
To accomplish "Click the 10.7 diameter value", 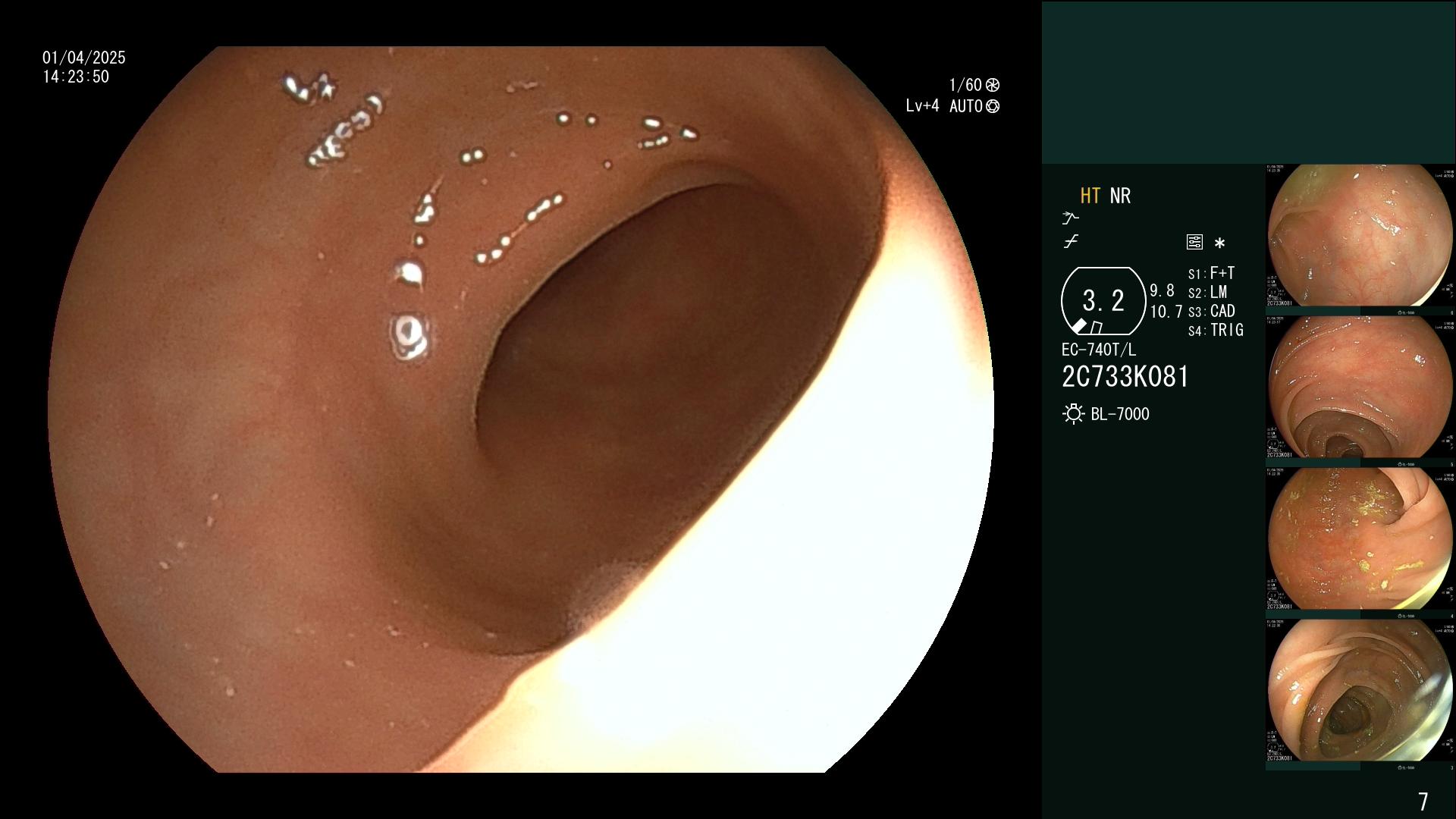I will (1166, 312).
